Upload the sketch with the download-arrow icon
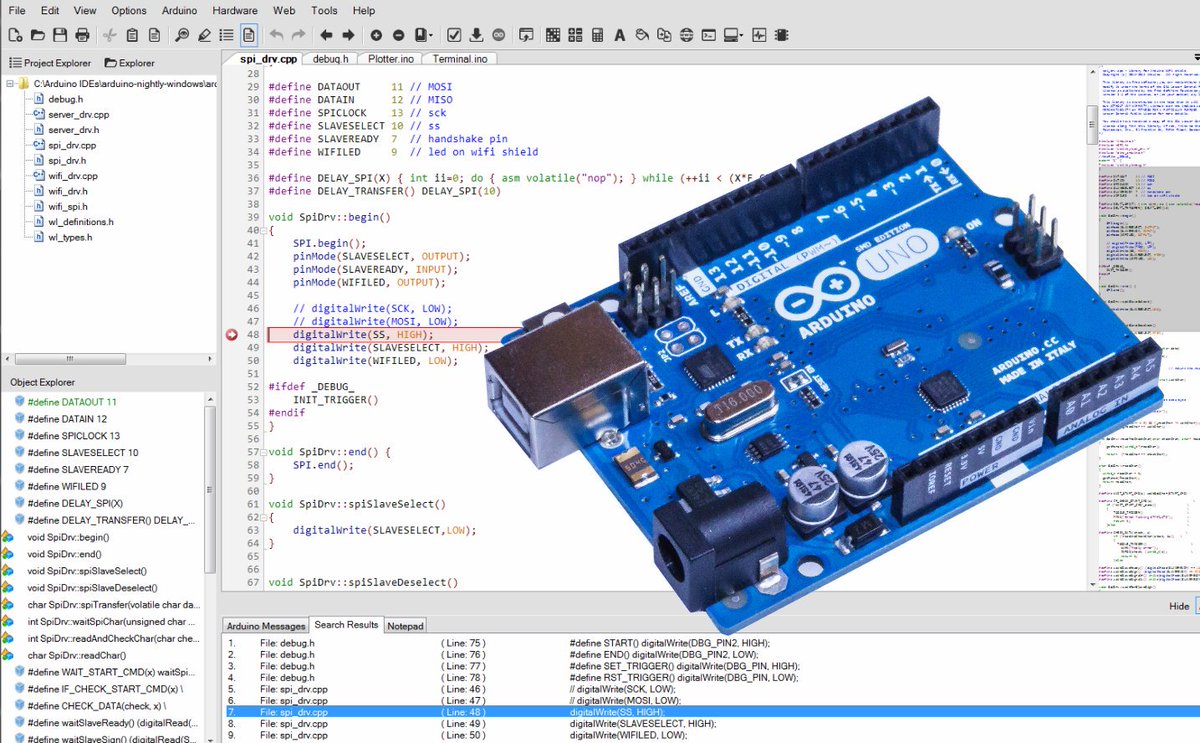Image resolution: width=1200 pixels, height=743 pixels. (x=476, y=35)
